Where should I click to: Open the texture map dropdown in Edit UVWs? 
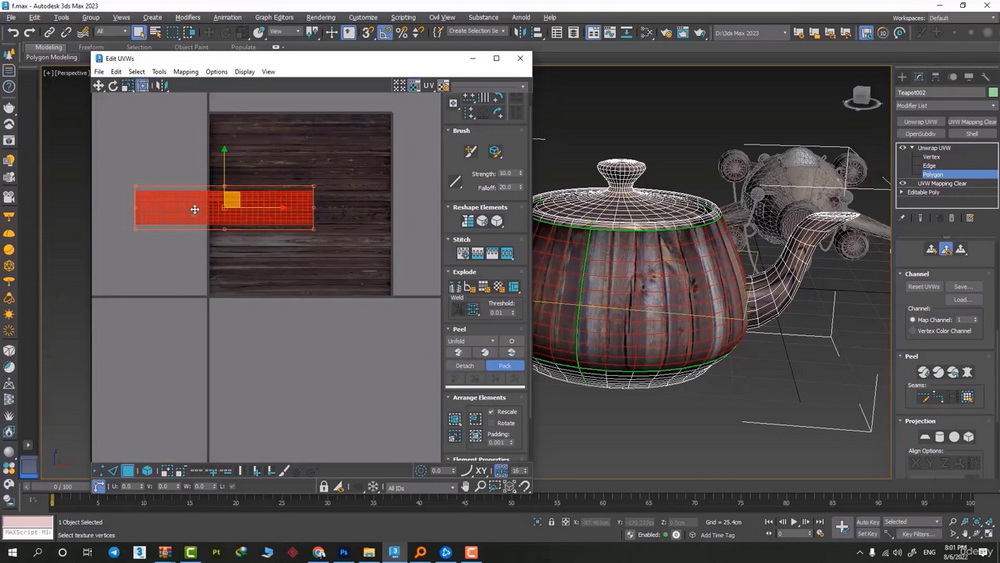[490, 86]
